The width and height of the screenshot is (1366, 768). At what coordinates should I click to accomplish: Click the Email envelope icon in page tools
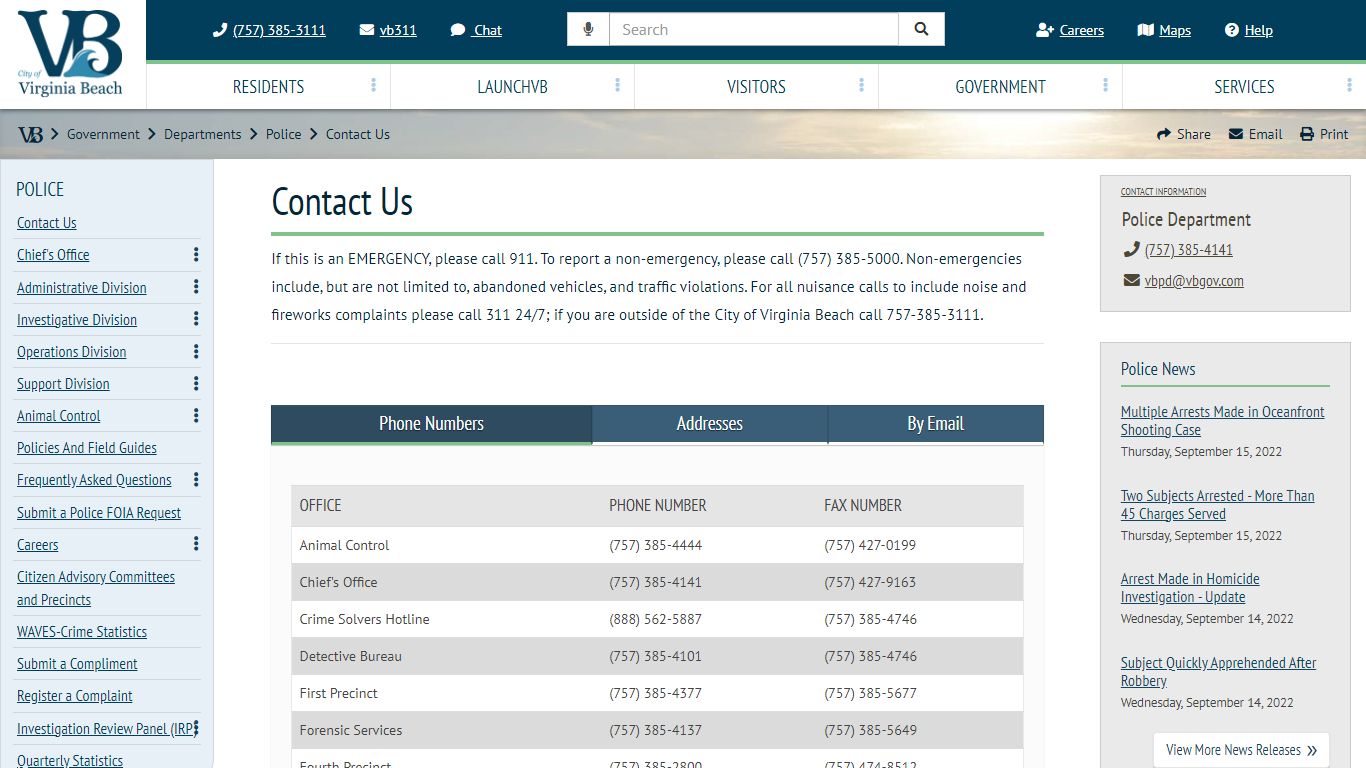[1236, 134]
